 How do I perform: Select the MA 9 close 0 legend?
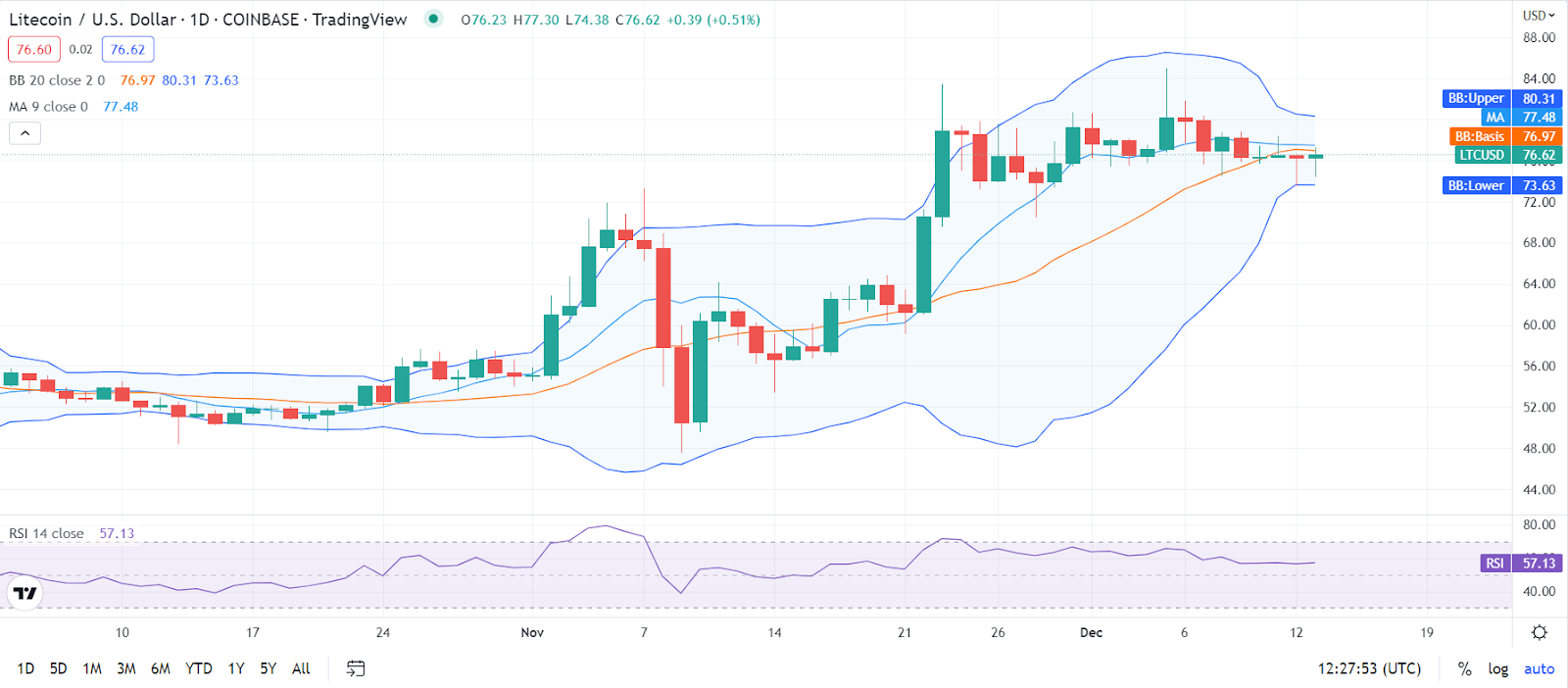[x=48, y=107]
